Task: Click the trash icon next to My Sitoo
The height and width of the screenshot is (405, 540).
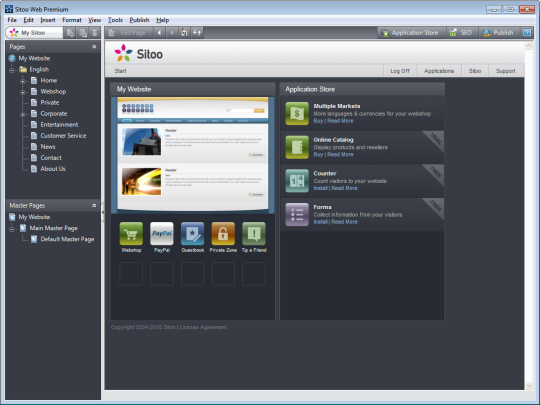Action: 94,33
